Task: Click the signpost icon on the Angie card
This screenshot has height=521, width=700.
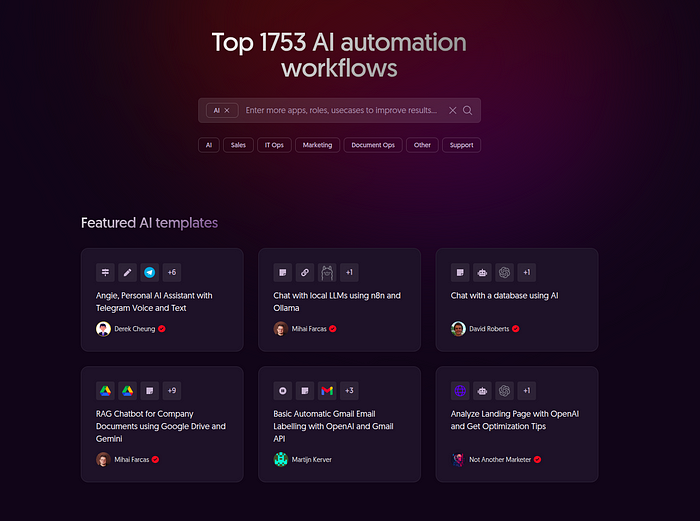Action: click(x=105, y=272)
